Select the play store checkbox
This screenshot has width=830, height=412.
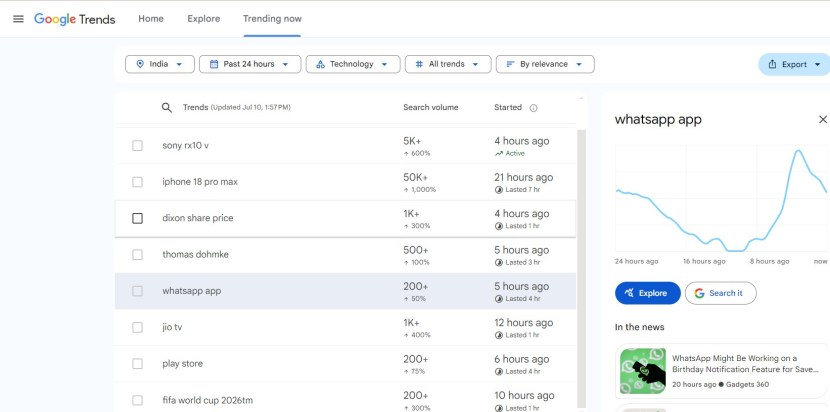(138, 364)
